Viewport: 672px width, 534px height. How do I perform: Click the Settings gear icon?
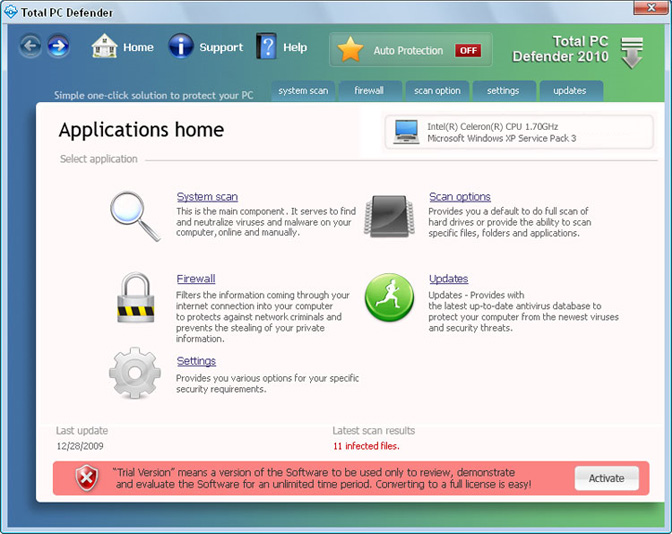135,373
